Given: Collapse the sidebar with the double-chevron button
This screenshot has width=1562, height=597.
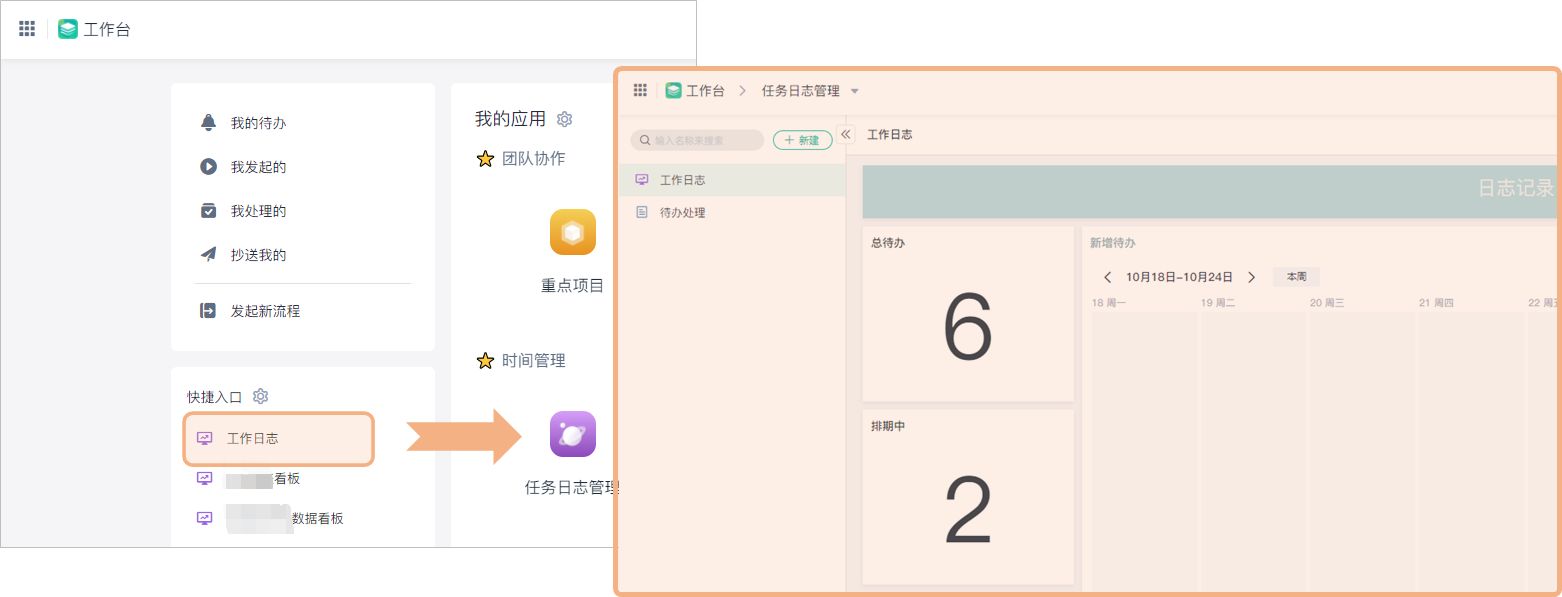Looking at the screenshot, I should click(x=846, y=134).
